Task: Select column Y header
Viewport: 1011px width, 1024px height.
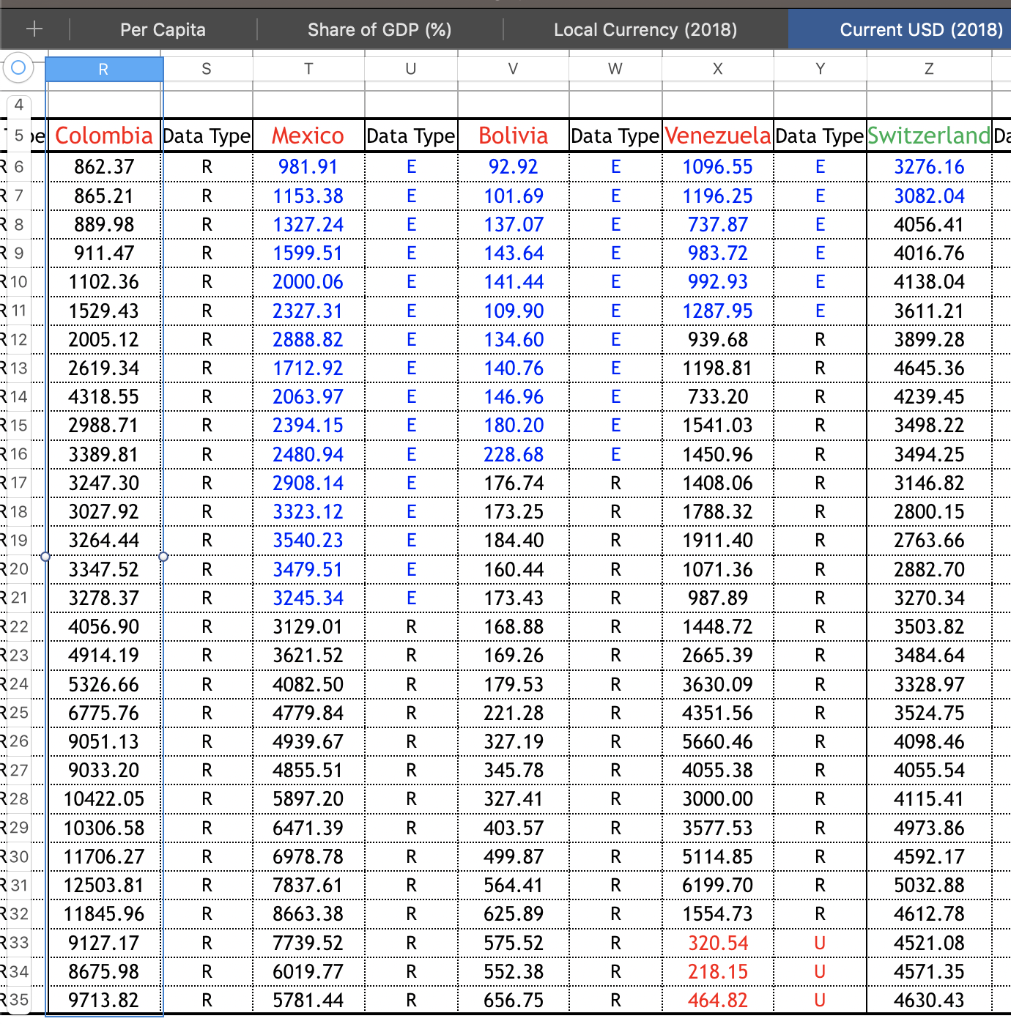Action: 820,69
